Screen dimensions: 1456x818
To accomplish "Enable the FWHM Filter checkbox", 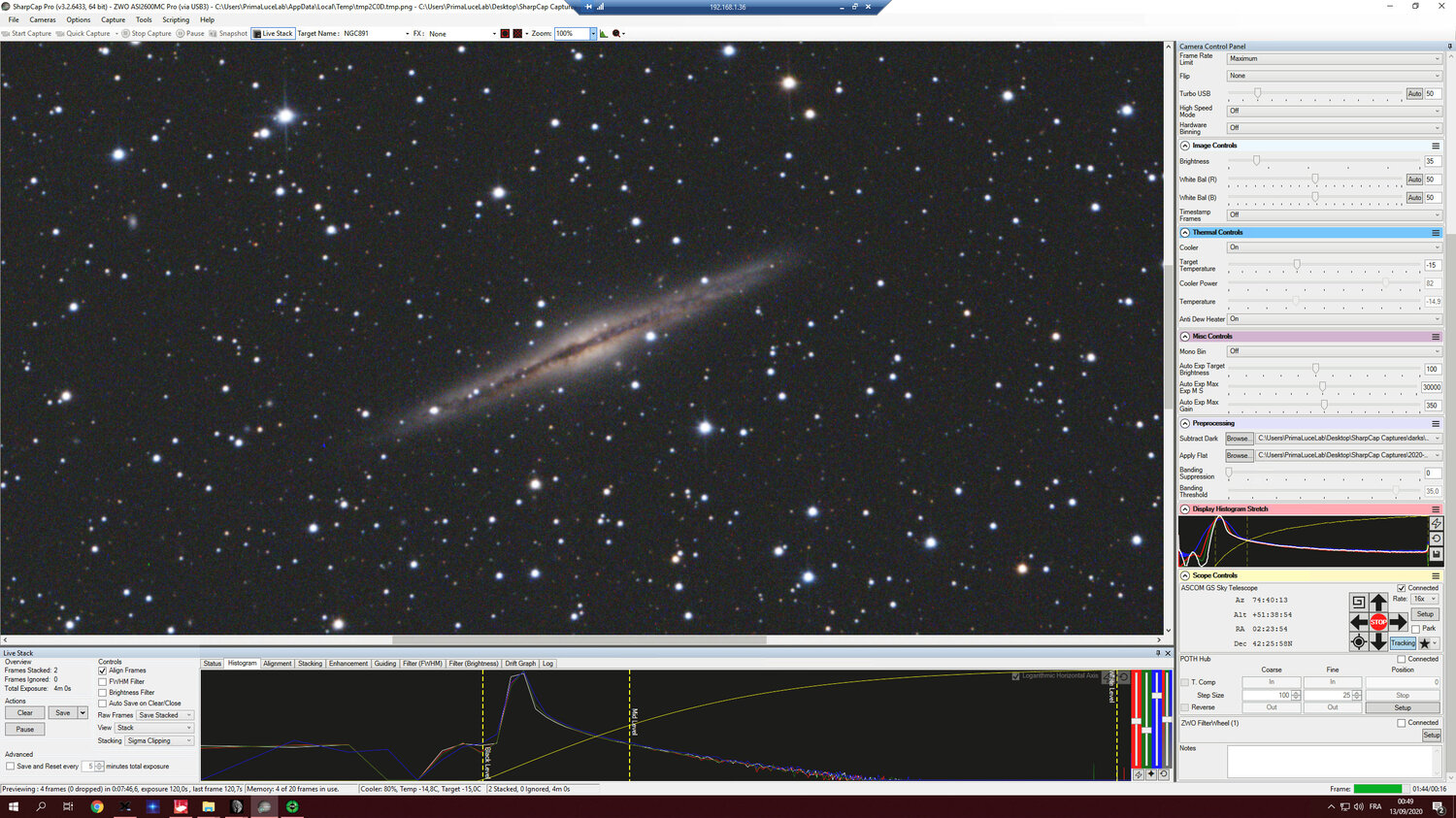I will 103,681.
